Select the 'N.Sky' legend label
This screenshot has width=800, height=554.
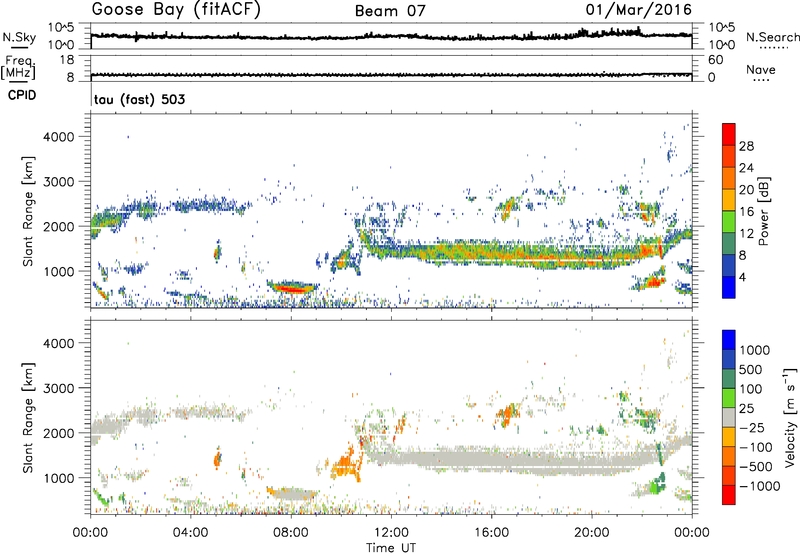pyautogui.click(x=19, y=37)
